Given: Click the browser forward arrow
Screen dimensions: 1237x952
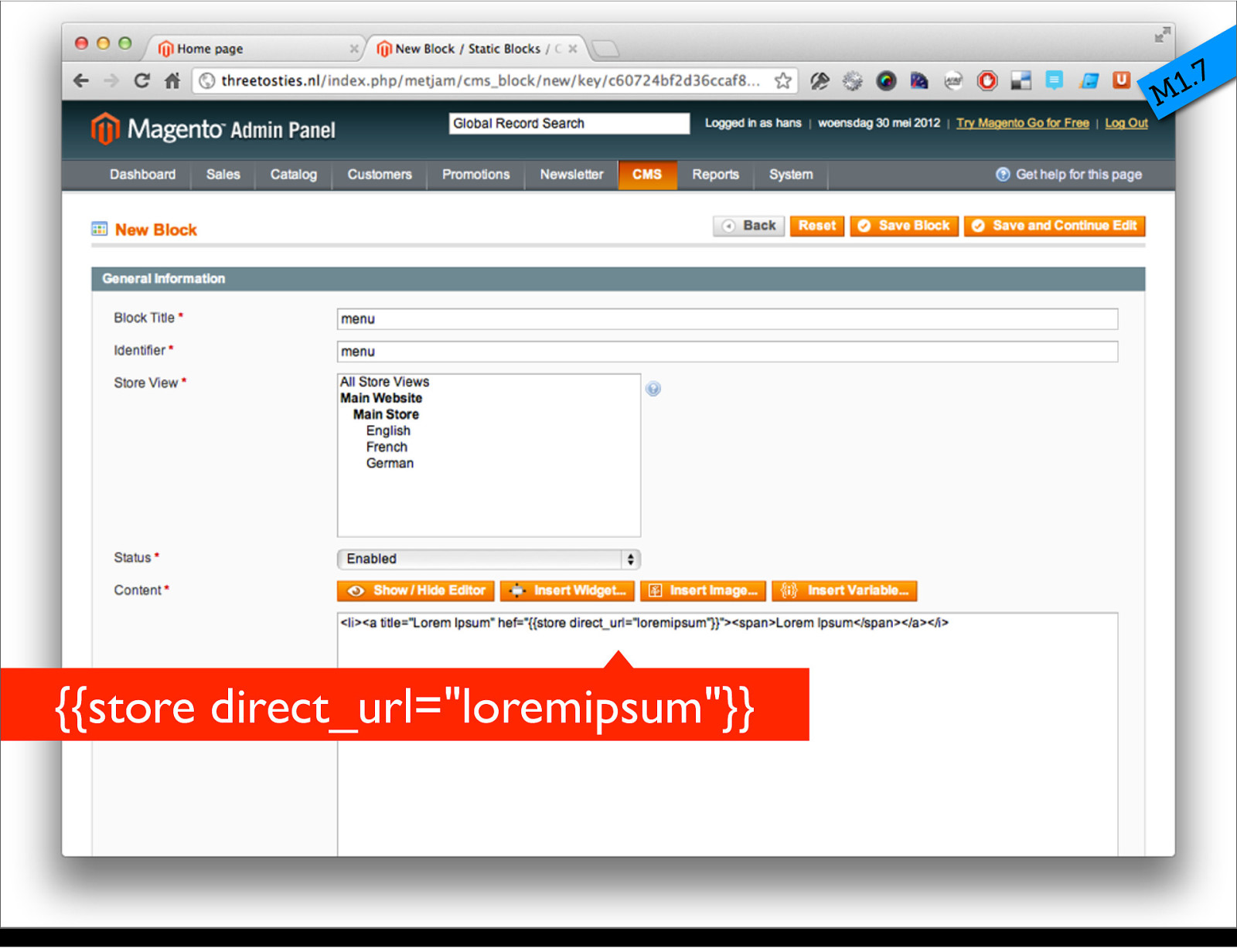Looking at the screenshot, I should click(x=111, y=80).
